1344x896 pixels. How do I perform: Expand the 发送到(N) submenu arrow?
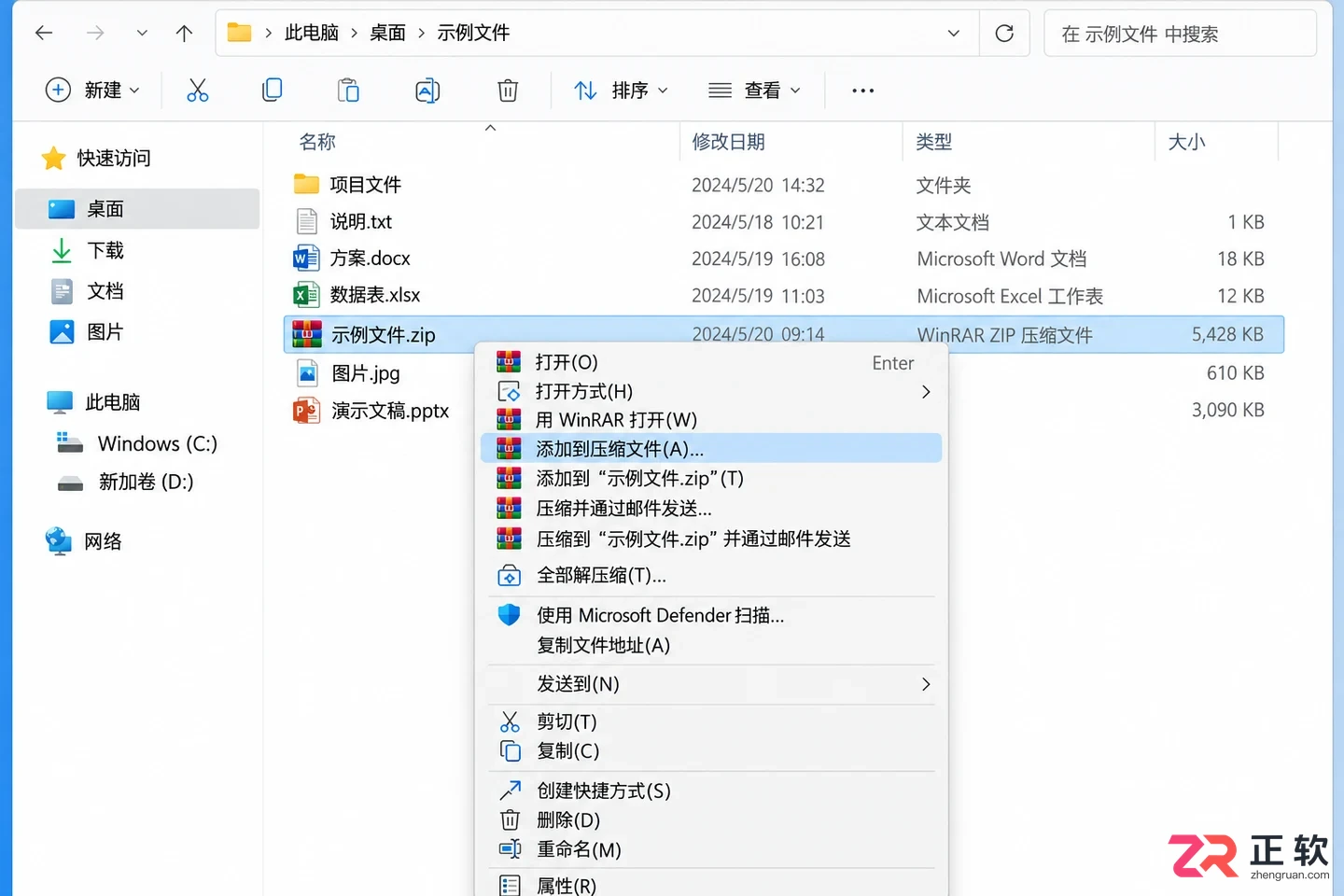coord(926,684)
